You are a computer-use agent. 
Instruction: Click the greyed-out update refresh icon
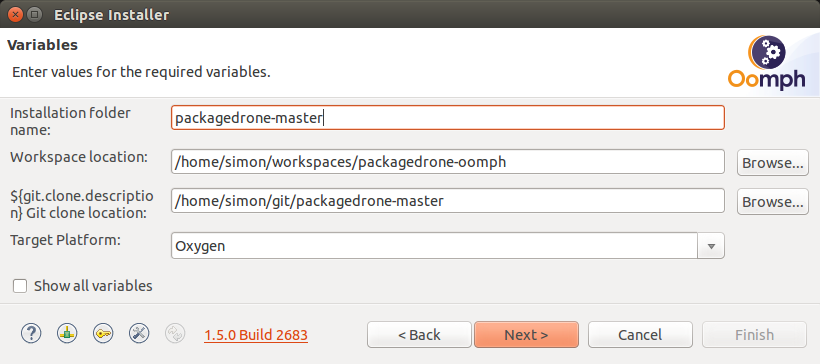pos(175,333)
